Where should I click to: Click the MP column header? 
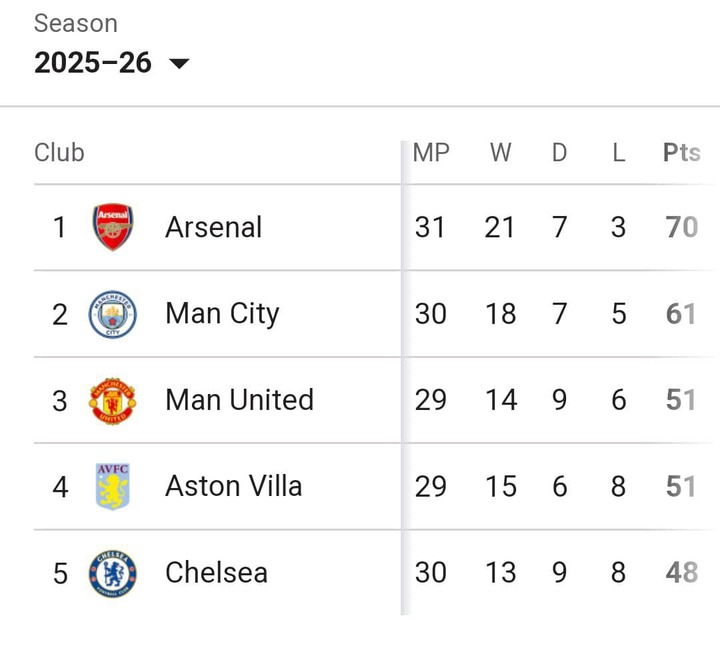(x=431, y=153)
